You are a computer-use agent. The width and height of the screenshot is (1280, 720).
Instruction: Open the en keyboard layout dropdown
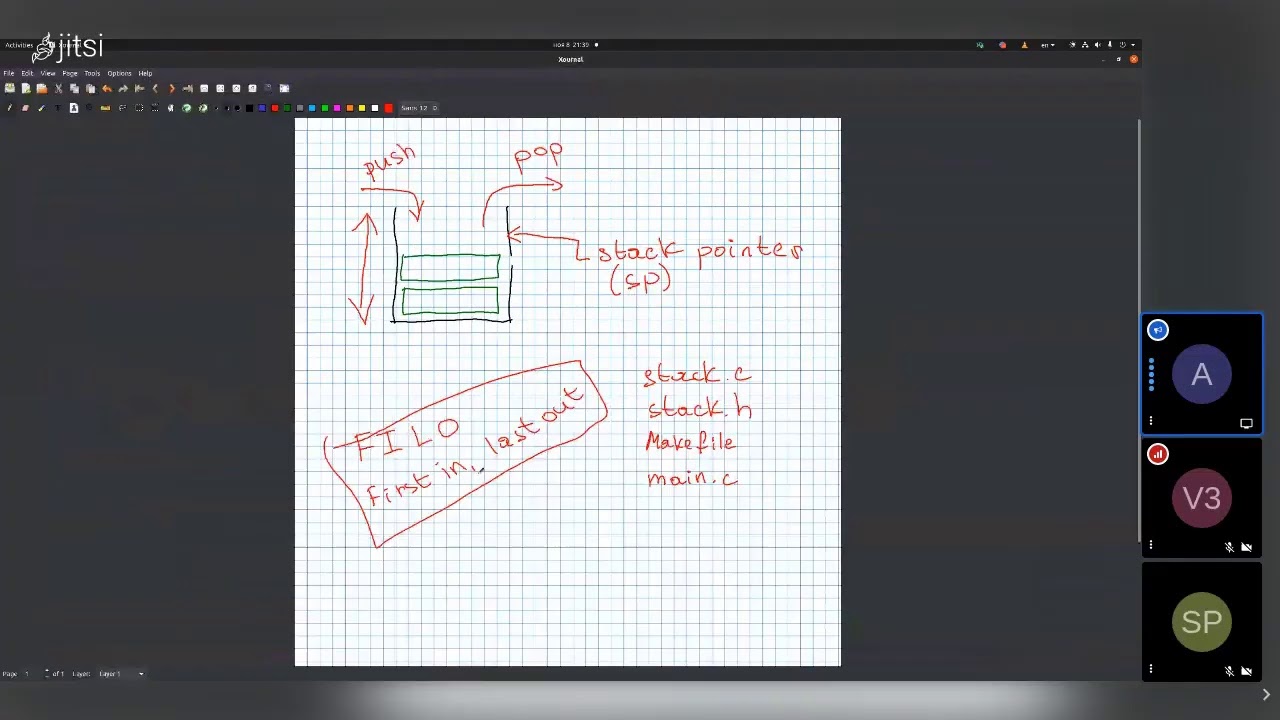[x=1047, y=44]
